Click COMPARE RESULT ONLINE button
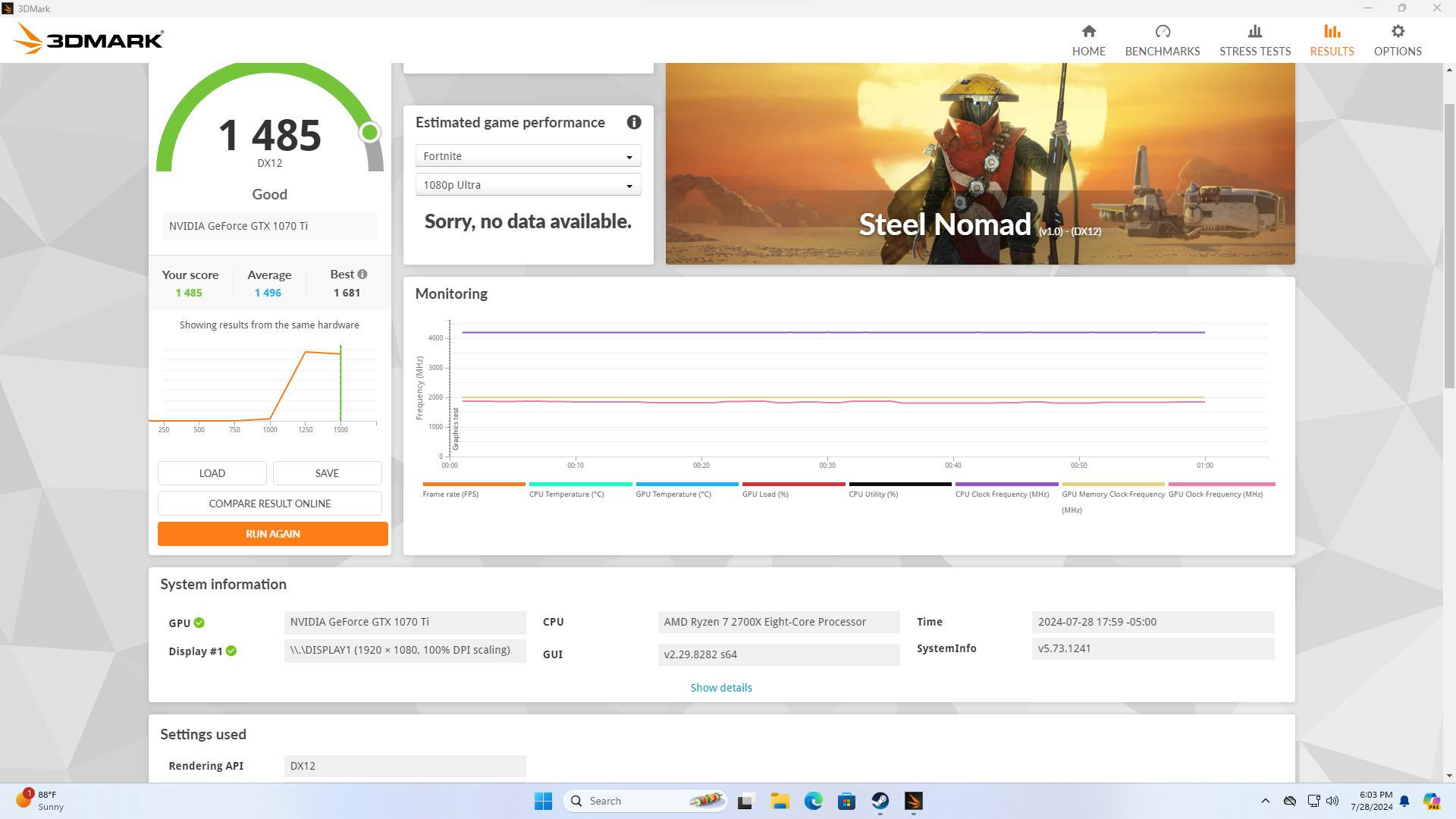 coord(270,504)
